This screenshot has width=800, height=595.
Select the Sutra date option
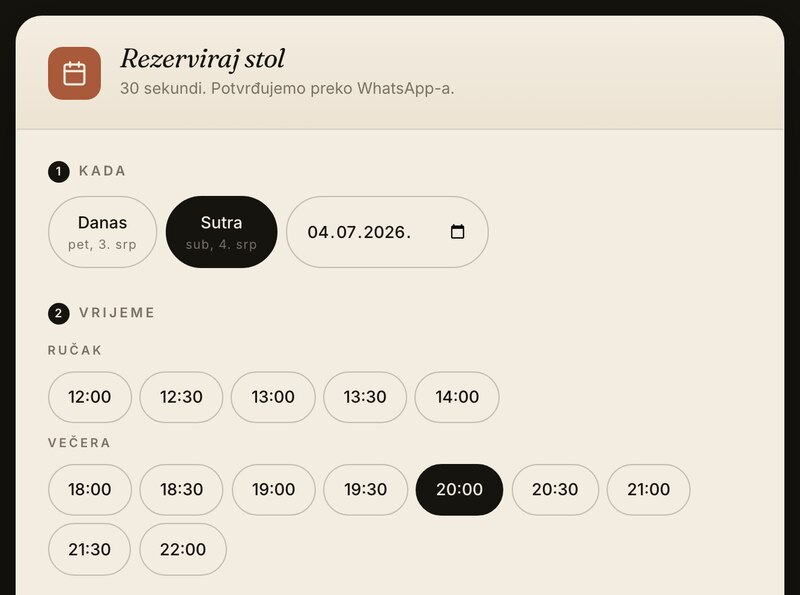(221, 232)
